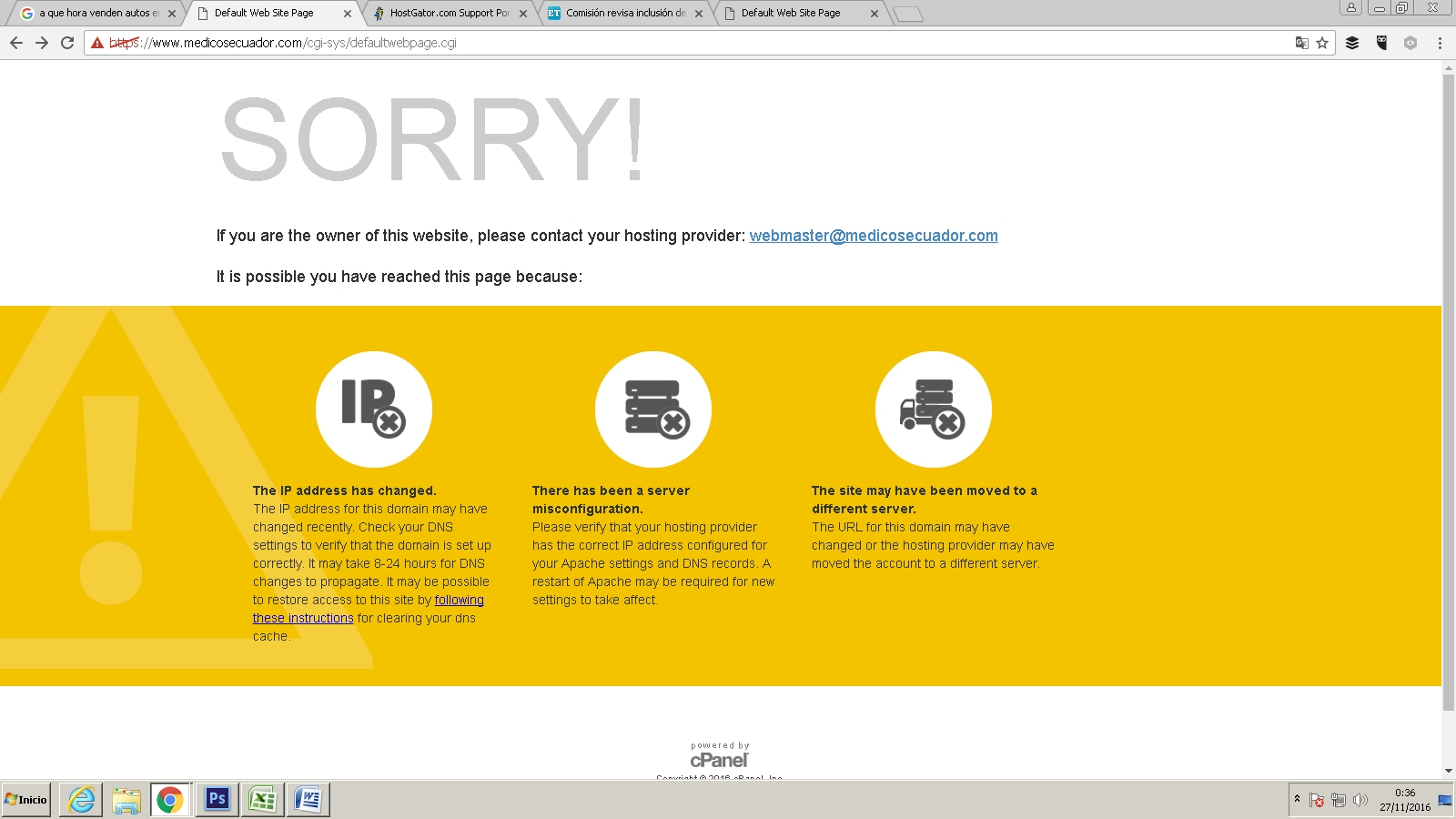The image size is (1456, 819).
Task: Open Photoshop from taskbar
Action: (217, 800)
